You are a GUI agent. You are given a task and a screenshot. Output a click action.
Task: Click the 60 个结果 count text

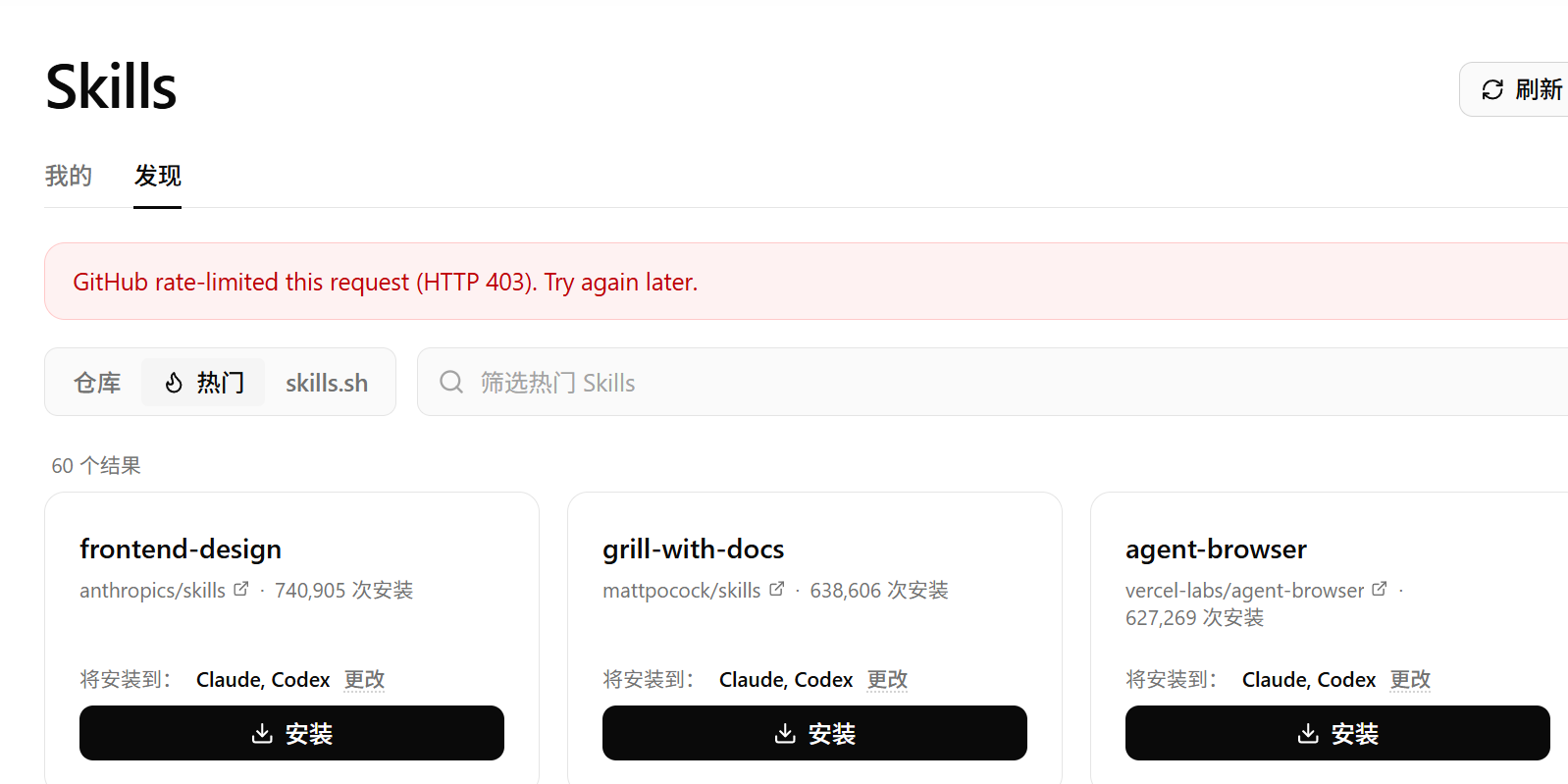pyautogui.click(x=96, y=466)
